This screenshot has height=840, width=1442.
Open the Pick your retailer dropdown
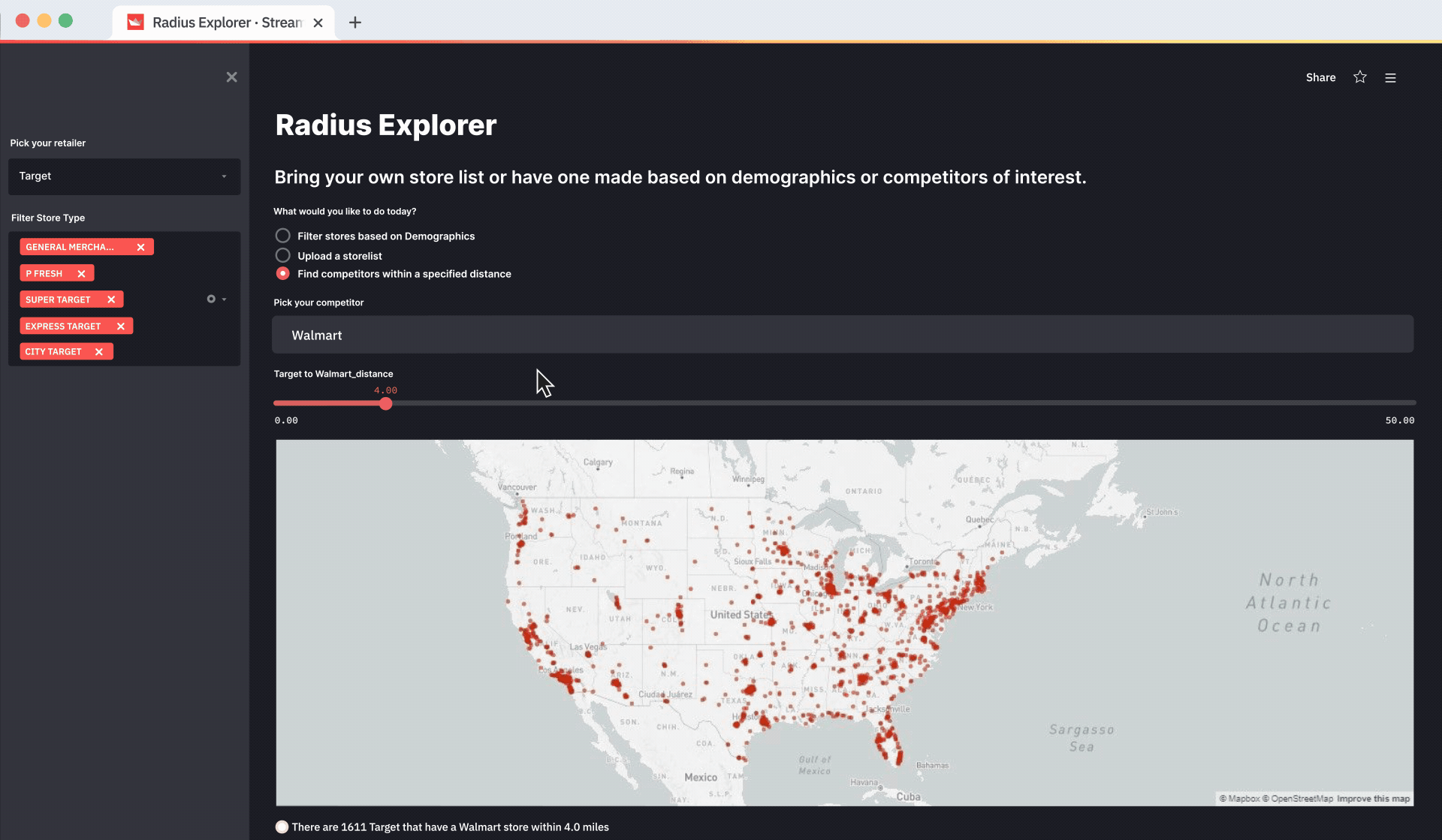click(124, 176)
